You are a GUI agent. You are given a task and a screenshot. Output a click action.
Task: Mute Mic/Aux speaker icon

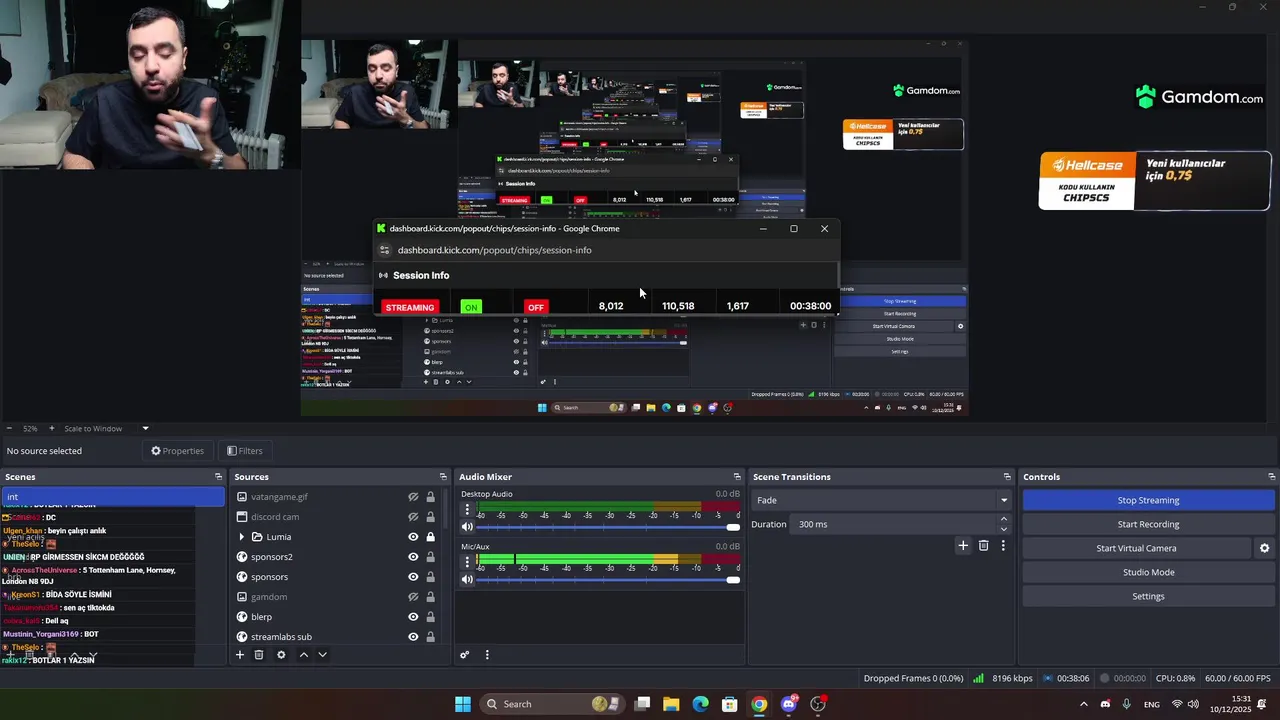[467, 580]
